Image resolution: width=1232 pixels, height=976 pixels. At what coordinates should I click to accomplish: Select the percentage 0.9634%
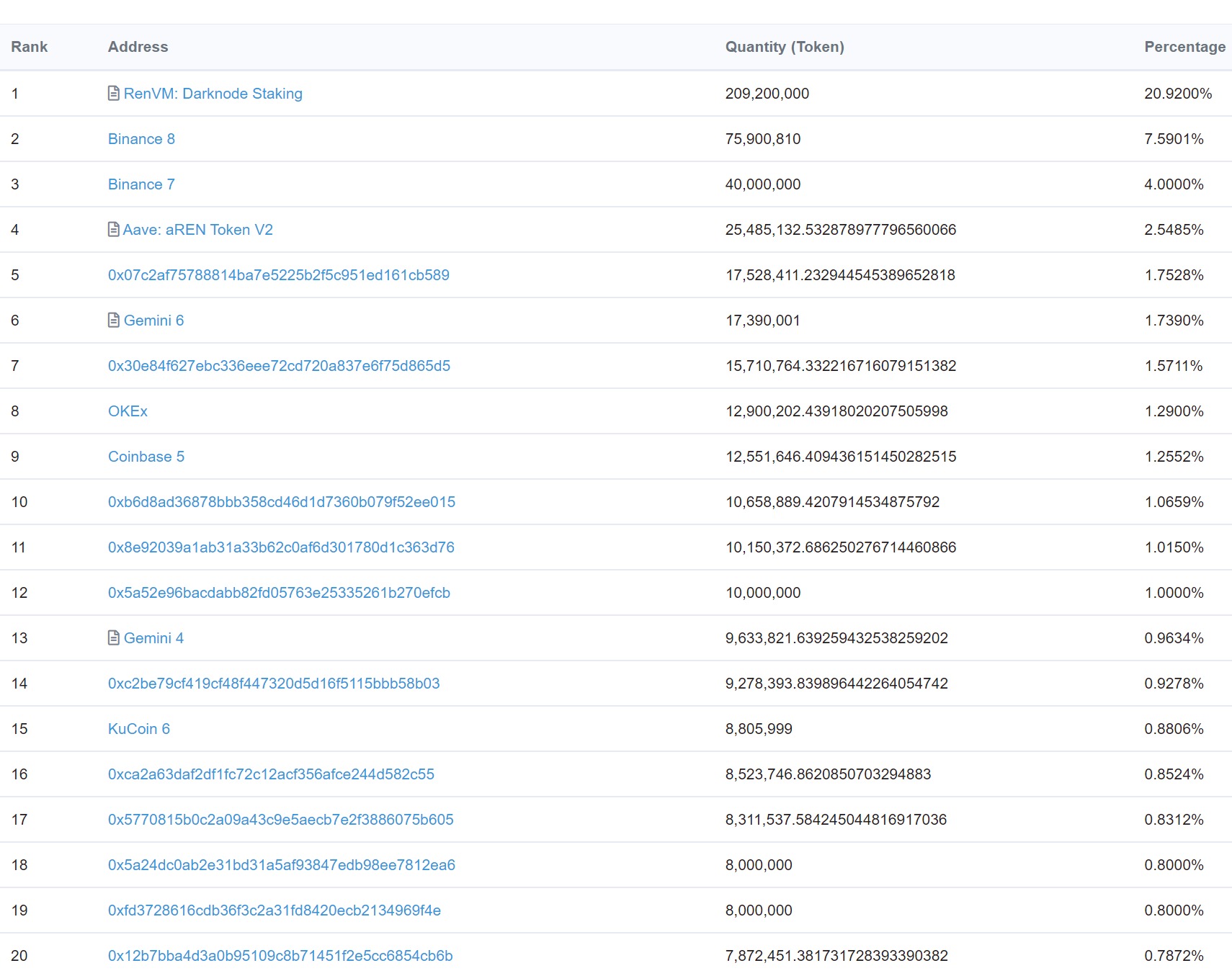tap(1174, 638)
